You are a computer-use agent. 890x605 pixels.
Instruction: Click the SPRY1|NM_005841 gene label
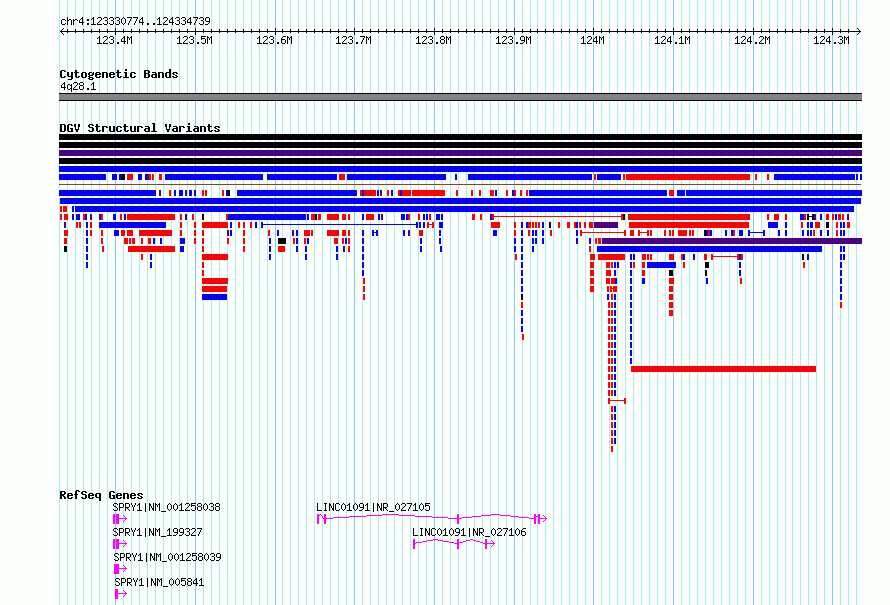click(x=159, y=582)
